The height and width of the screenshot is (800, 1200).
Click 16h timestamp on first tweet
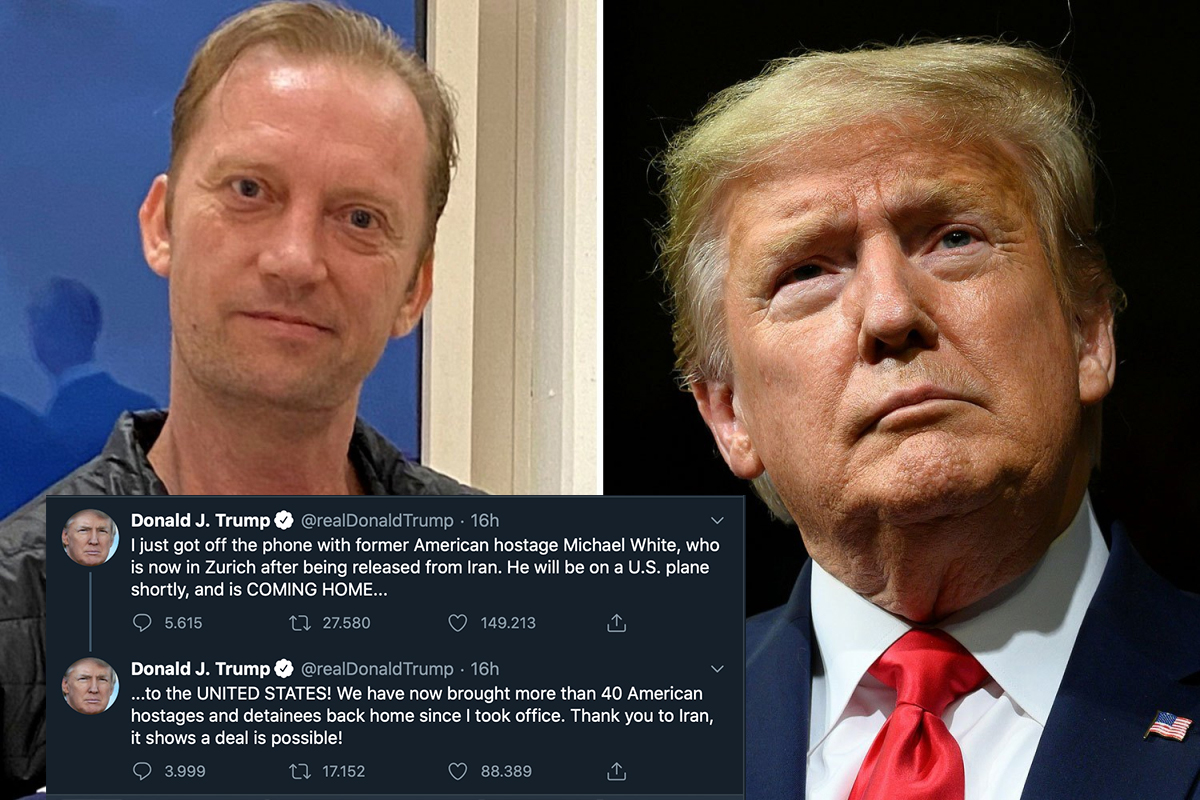[x=485, y=520]
